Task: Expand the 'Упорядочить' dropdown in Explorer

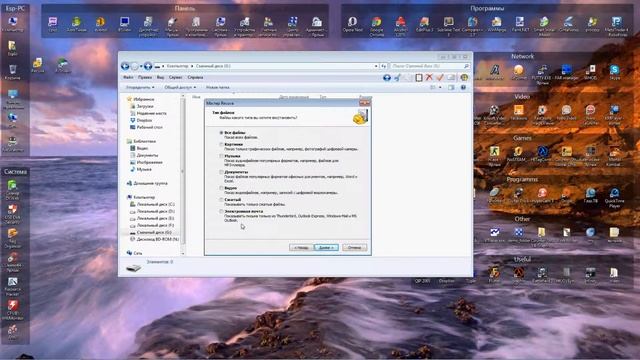Action: pyautogui.click(x=140, y=87)
